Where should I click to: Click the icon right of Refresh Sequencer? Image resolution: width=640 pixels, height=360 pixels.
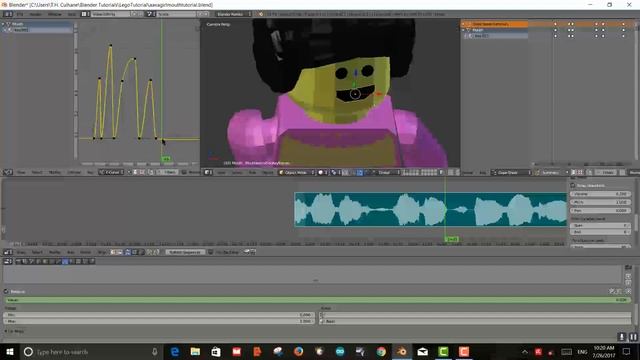click(x=210, y=252)
